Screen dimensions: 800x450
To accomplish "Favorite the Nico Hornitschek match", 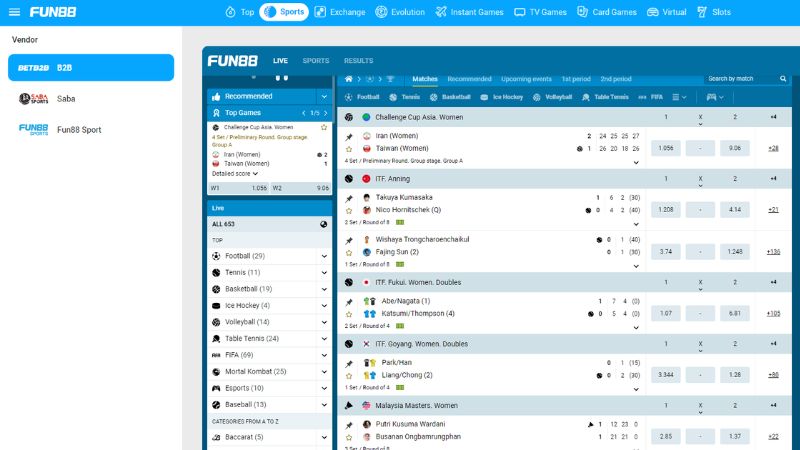I will click(x=349, y=211).
